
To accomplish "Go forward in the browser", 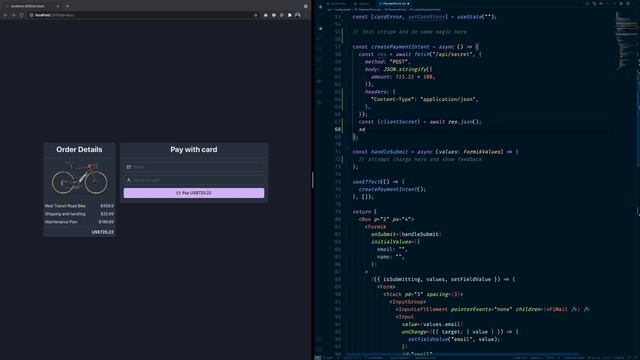I will tap(13, 15).
